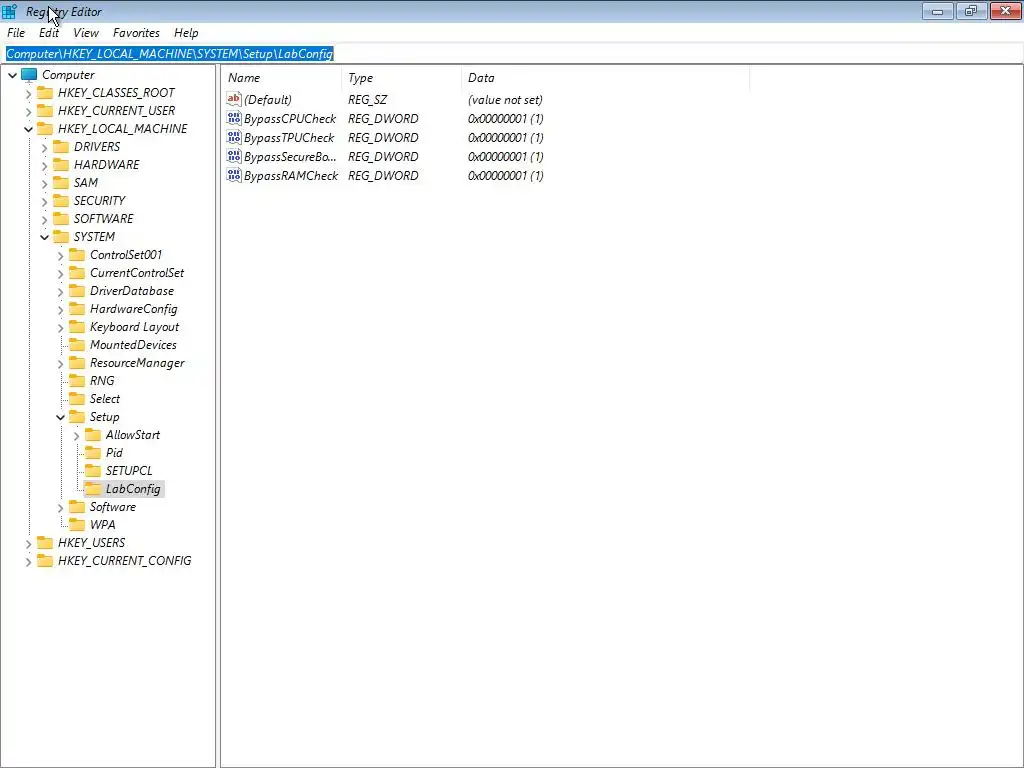Select the ResourceManager key
This screenshot has height=768, width=1024.
pyautogui.click(x=137, y=362)
